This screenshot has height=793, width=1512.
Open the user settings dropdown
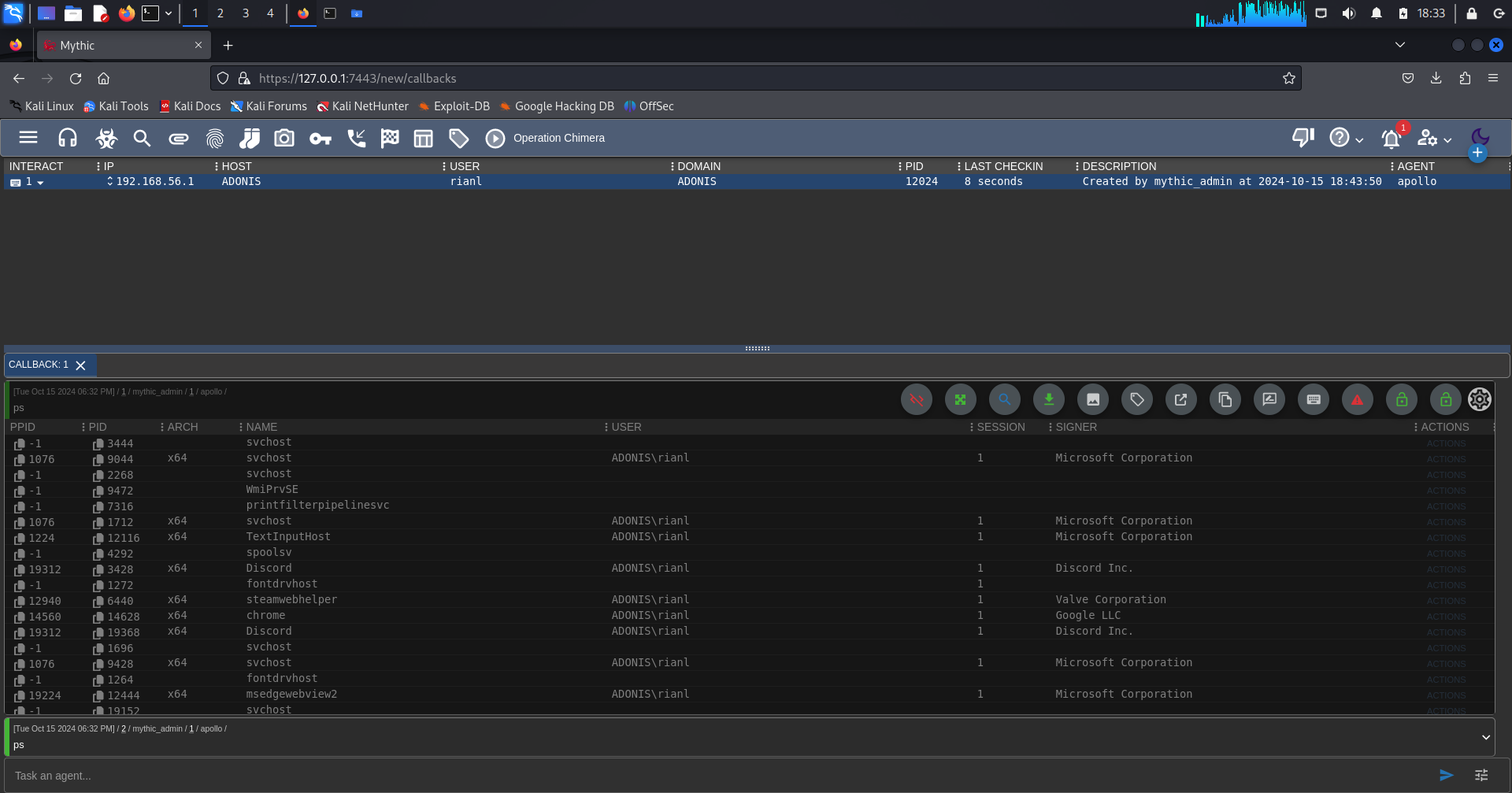[1434, 139]
